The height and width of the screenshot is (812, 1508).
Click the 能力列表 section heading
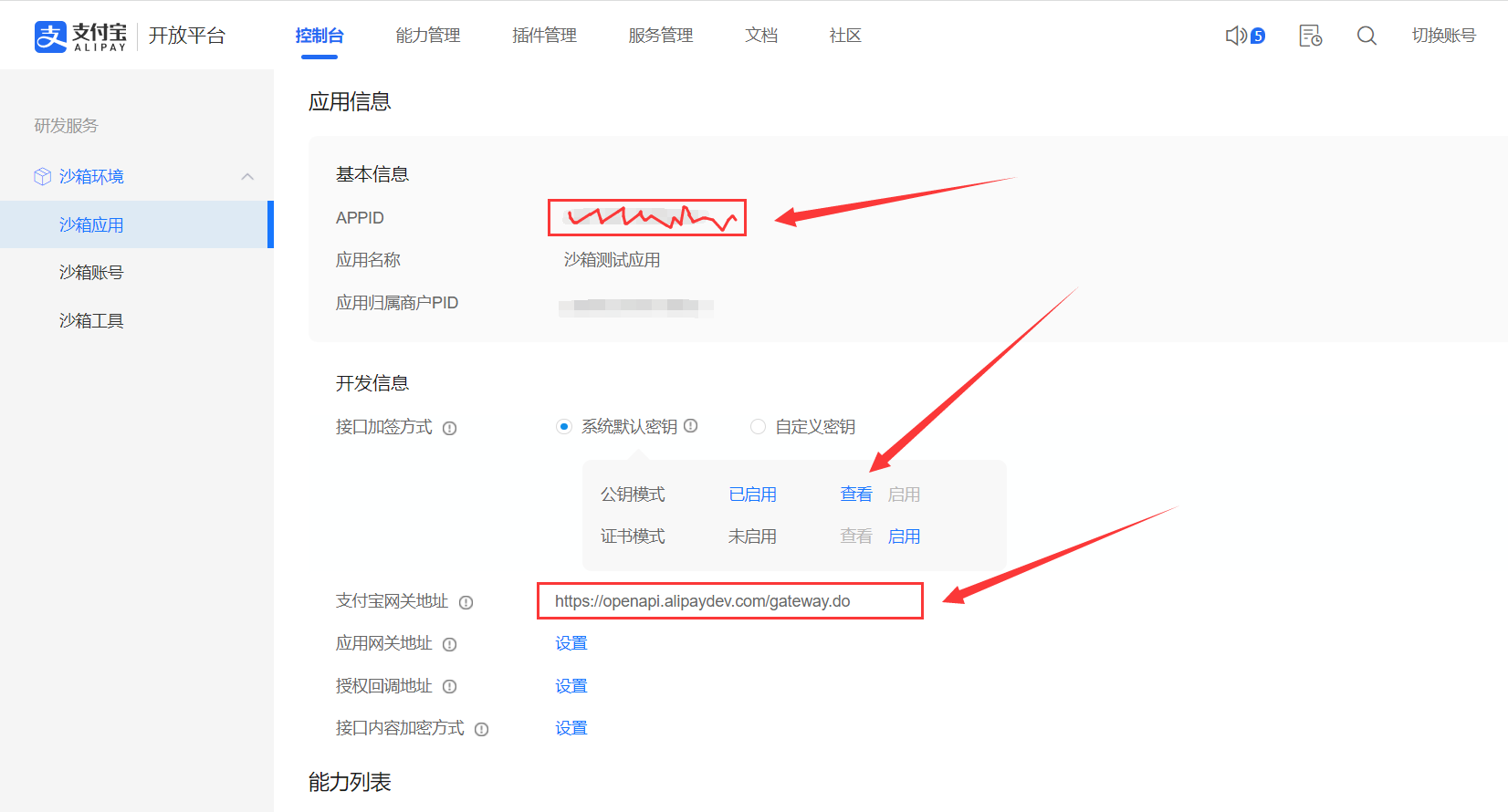pyautogui.click(x=350, y=782)
